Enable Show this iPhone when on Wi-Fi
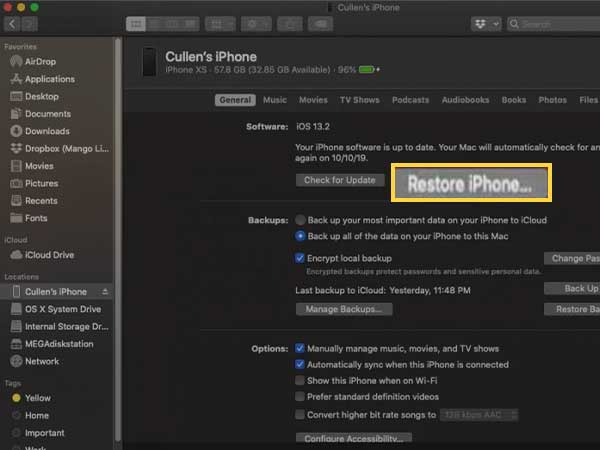The height and width of the screenshot is (450, 600). (300, 381)
